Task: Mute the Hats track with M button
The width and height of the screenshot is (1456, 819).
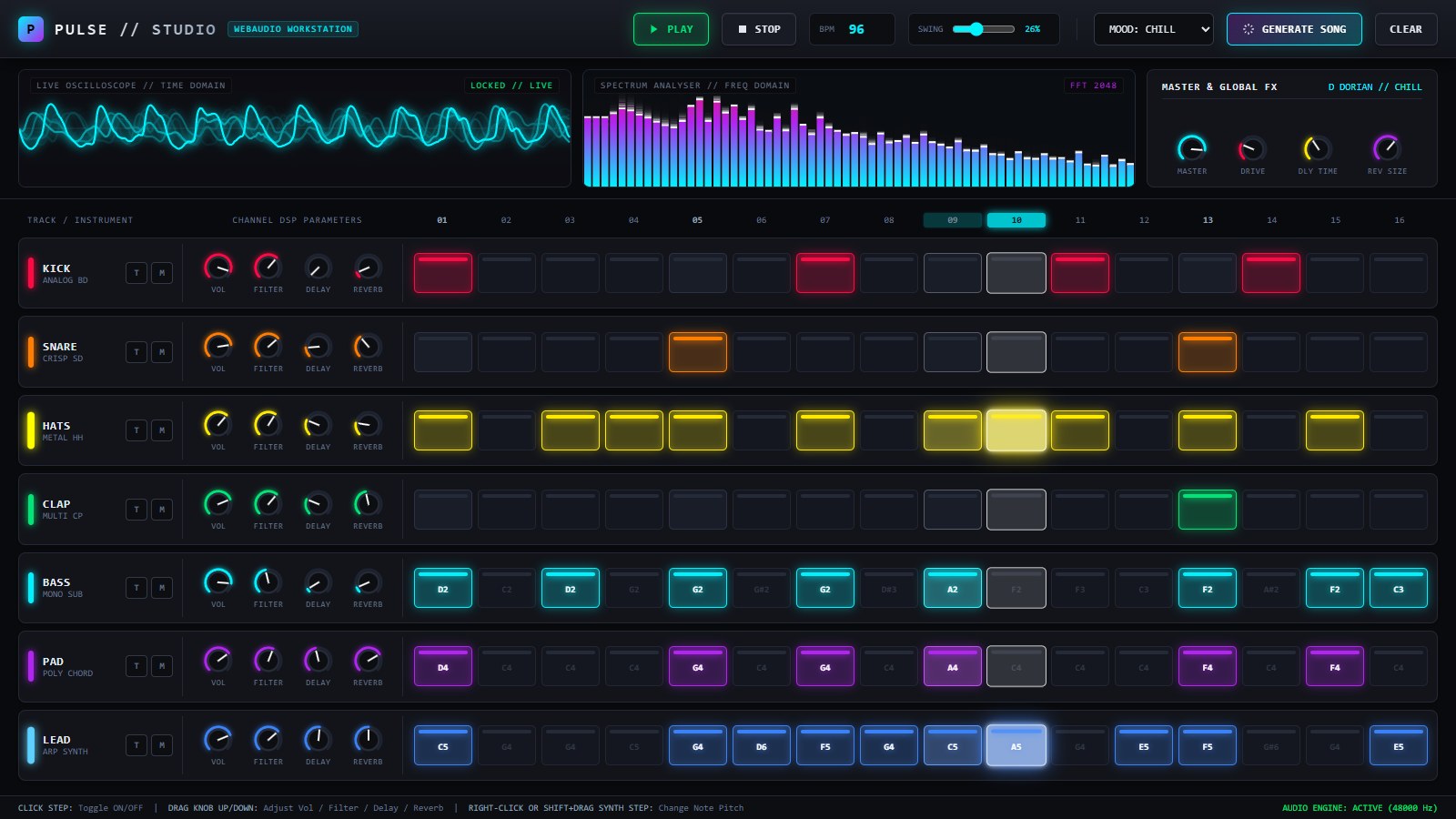Action: point(162,430)
